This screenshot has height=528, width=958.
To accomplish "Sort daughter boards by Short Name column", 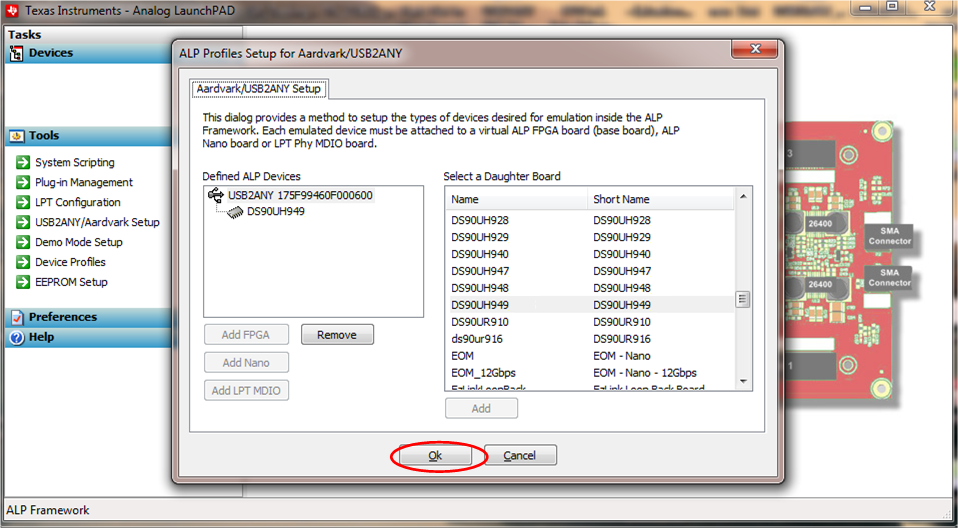I will pos(660,199).
